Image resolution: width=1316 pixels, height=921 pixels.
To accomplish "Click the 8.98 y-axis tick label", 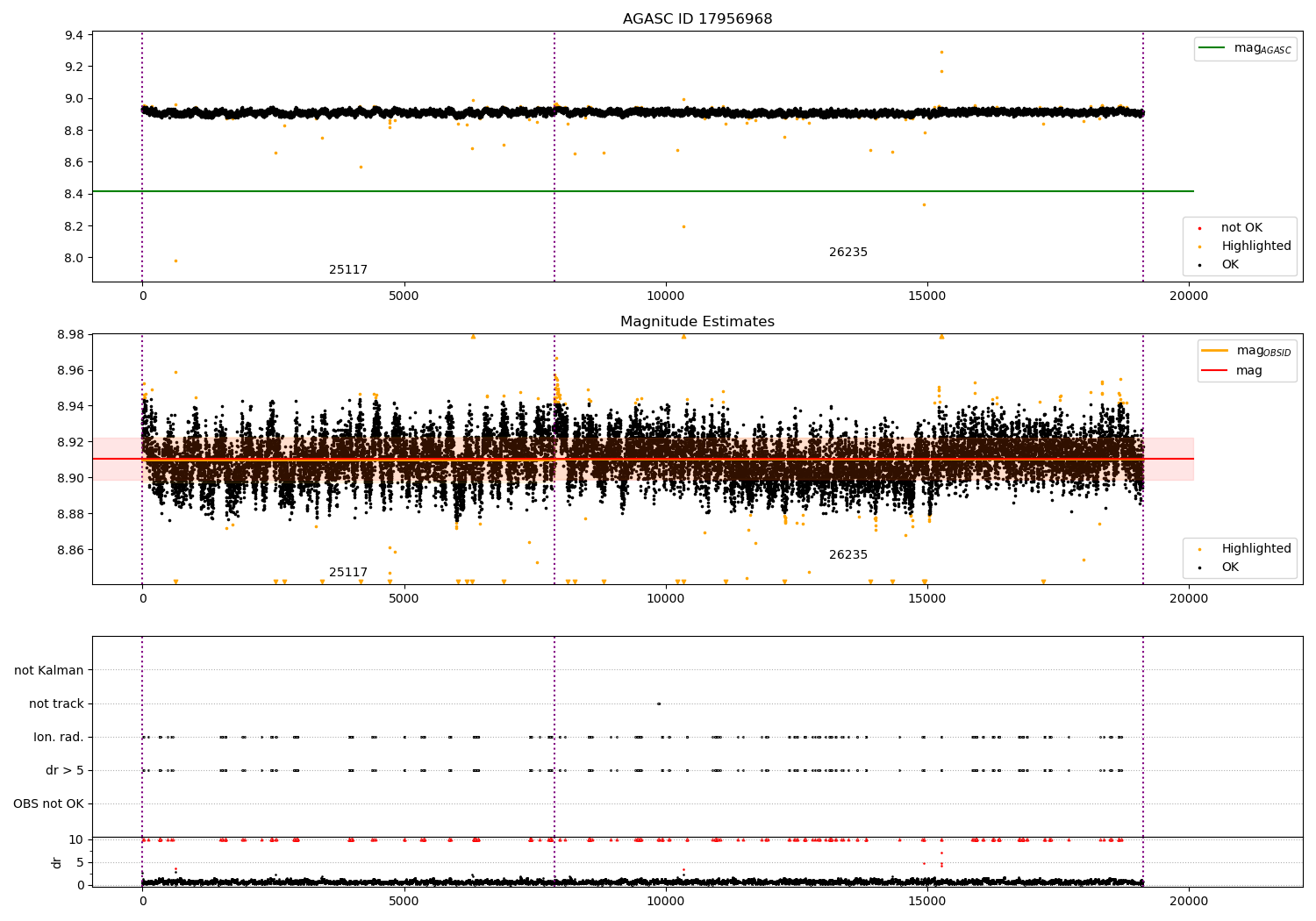I will click(x=71, y=334).
